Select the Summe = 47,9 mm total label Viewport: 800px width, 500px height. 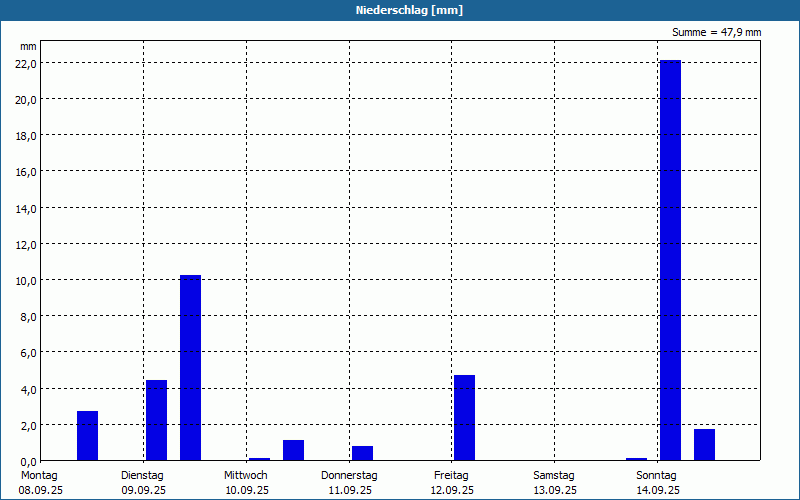716,32
